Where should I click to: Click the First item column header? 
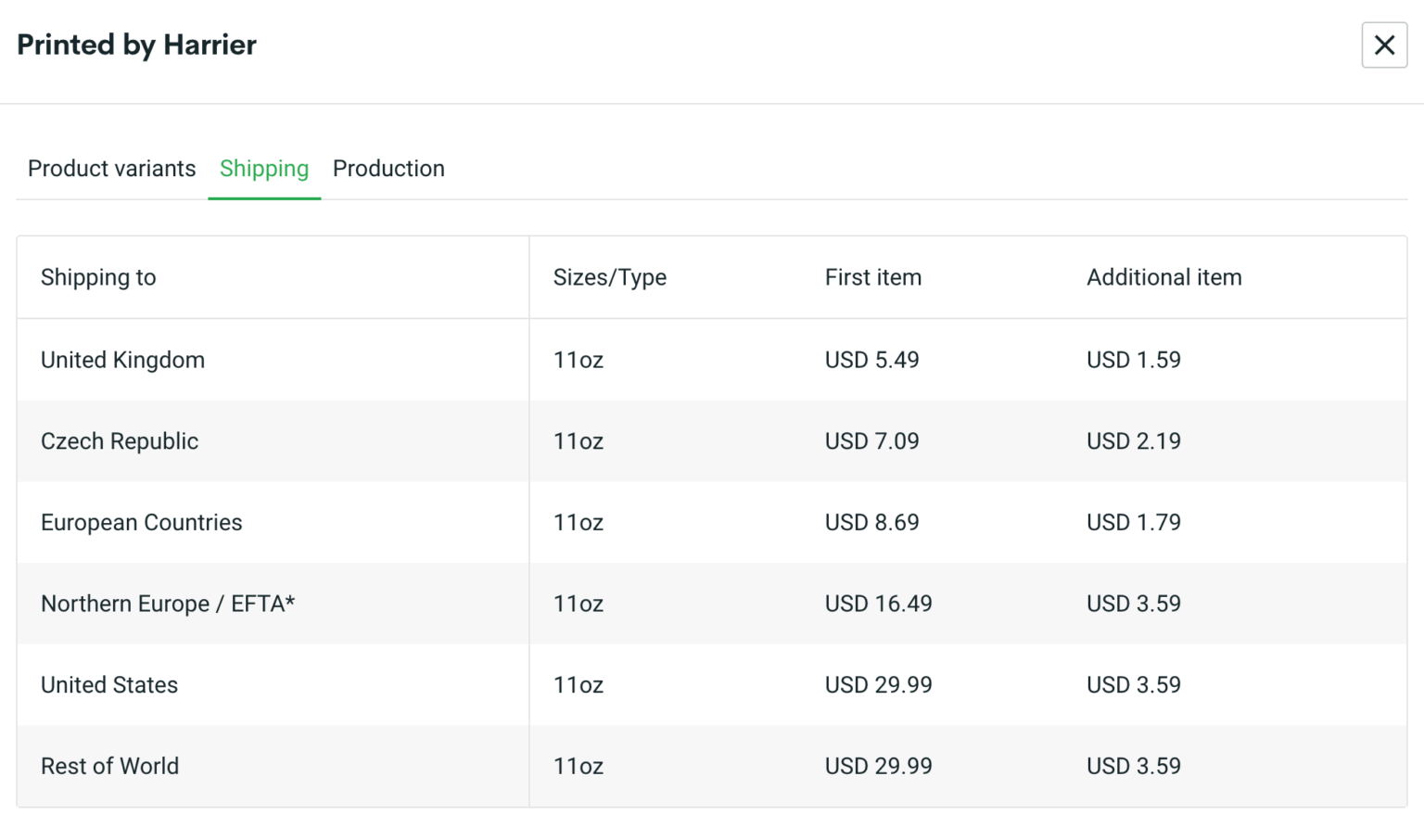[872, 277]
